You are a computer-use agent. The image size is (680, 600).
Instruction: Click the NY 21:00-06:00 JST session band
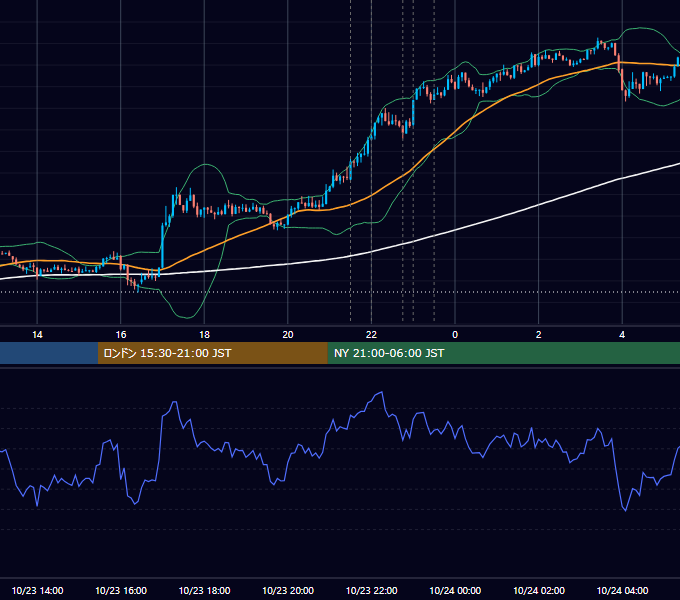click(x=503, y=353)
